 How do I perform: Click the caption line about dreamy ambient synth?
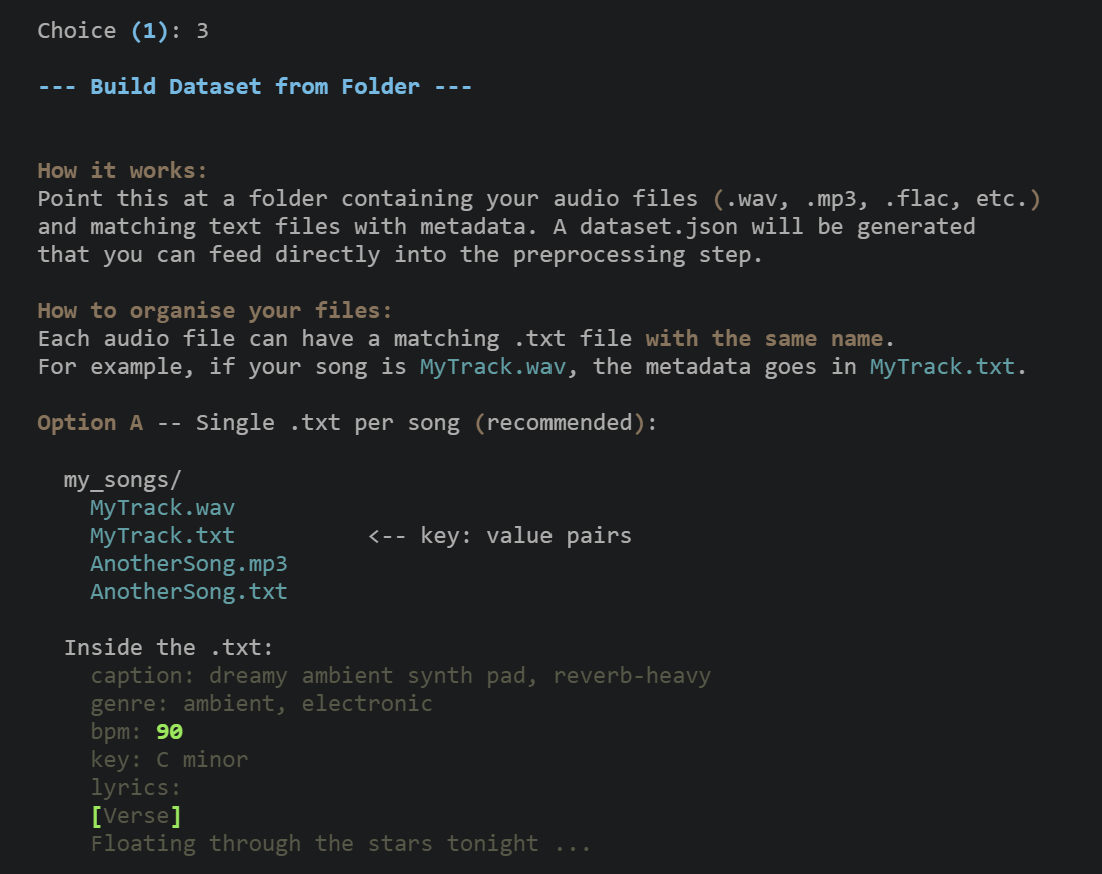click(x=400, y=676)
